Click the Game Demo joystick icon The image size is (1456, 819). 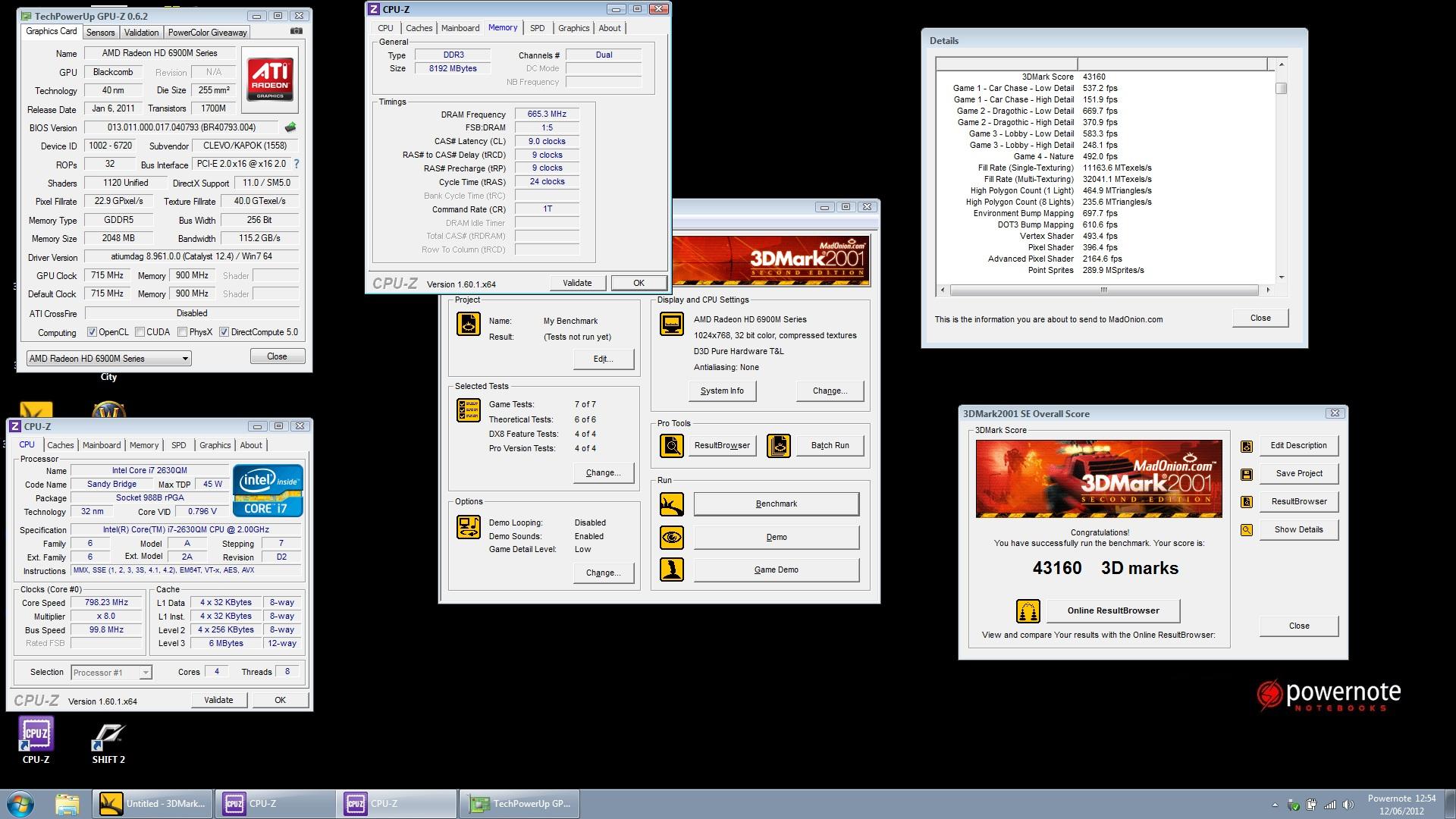pos(671,570)
